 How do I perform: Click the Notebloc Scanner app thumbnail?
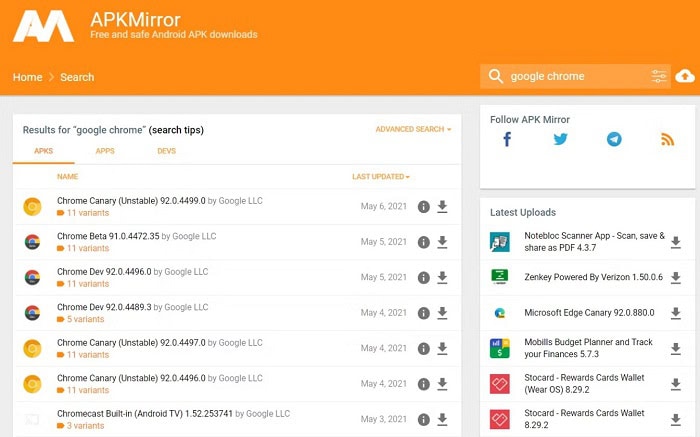pos(500,242)
